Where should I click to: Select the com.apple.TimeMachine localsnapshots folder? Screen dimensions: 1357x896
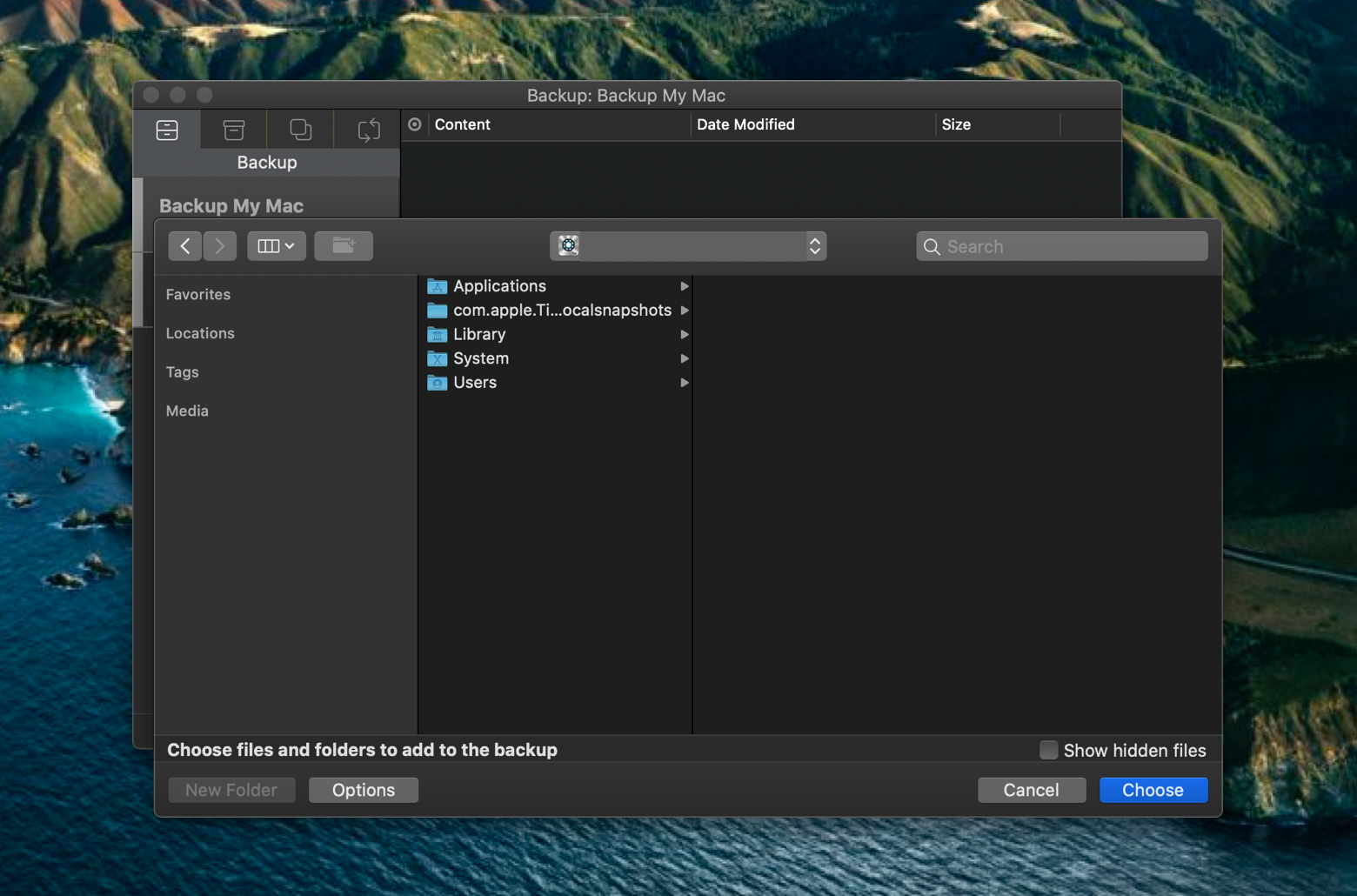(x=561, y=311)
